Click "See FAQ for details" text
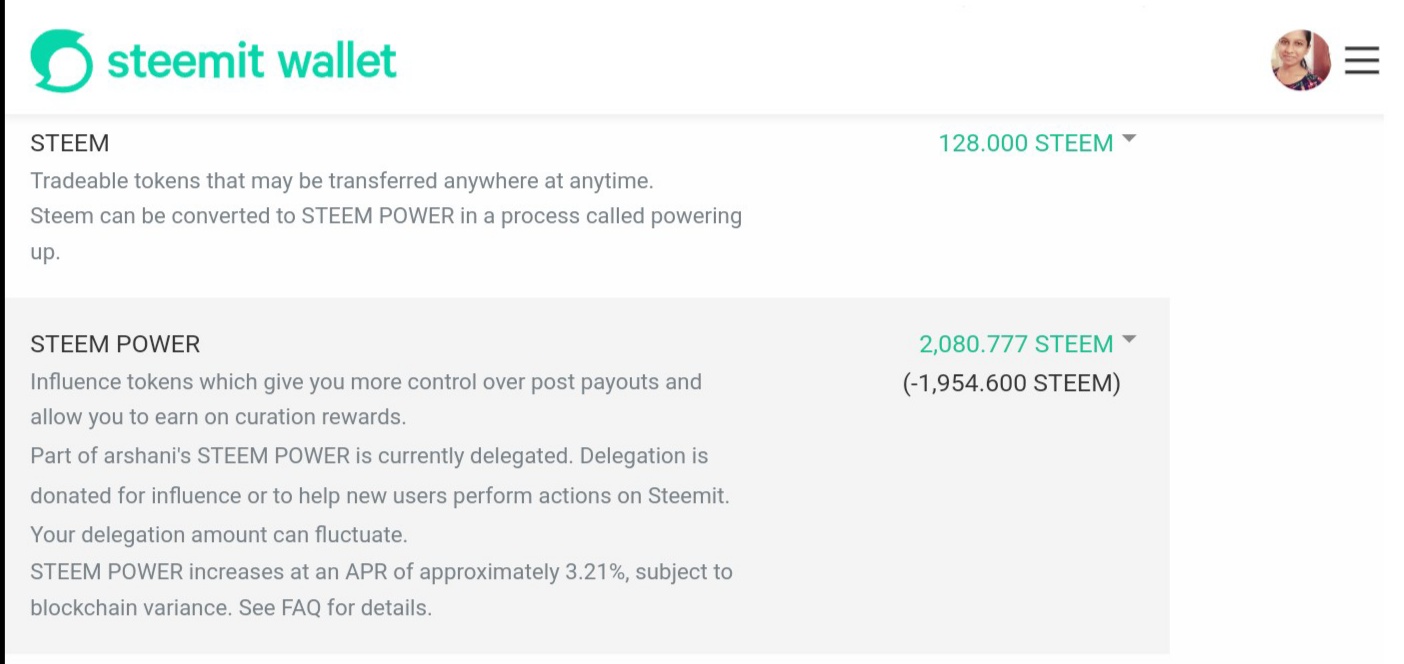The image size is (1404, 664). click(335, 608)
